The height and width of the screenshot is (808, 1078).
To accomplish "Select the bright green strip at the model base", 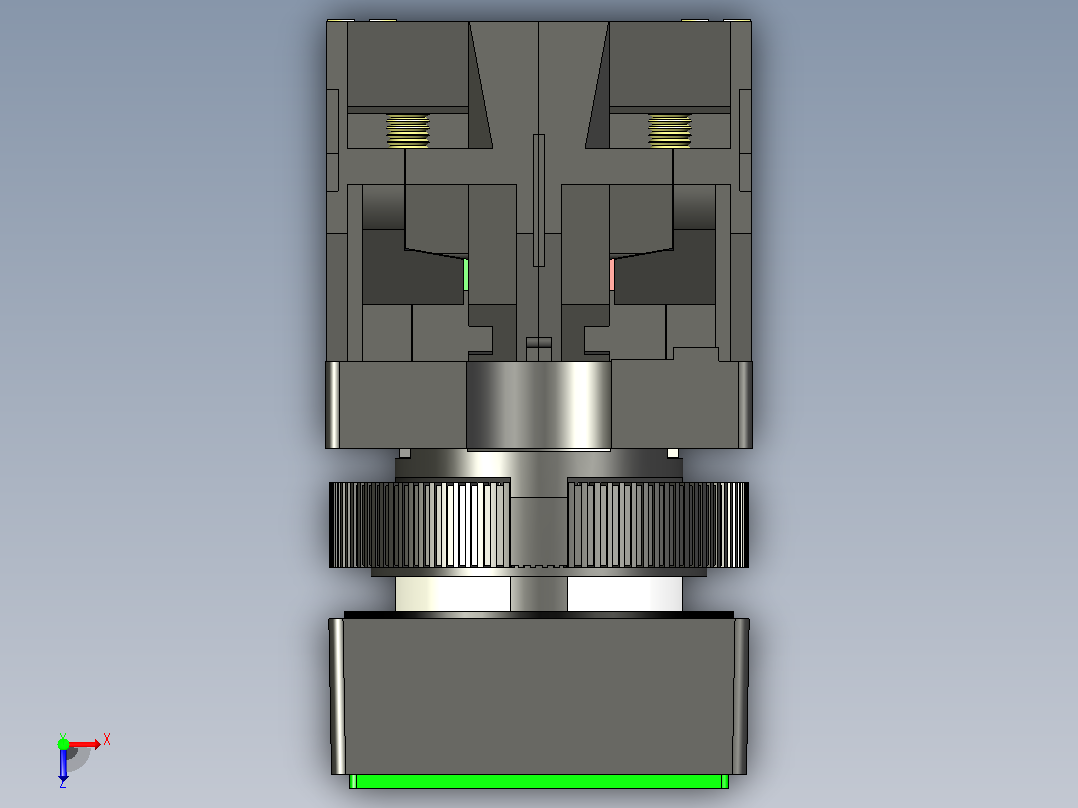I will point(539,781).
